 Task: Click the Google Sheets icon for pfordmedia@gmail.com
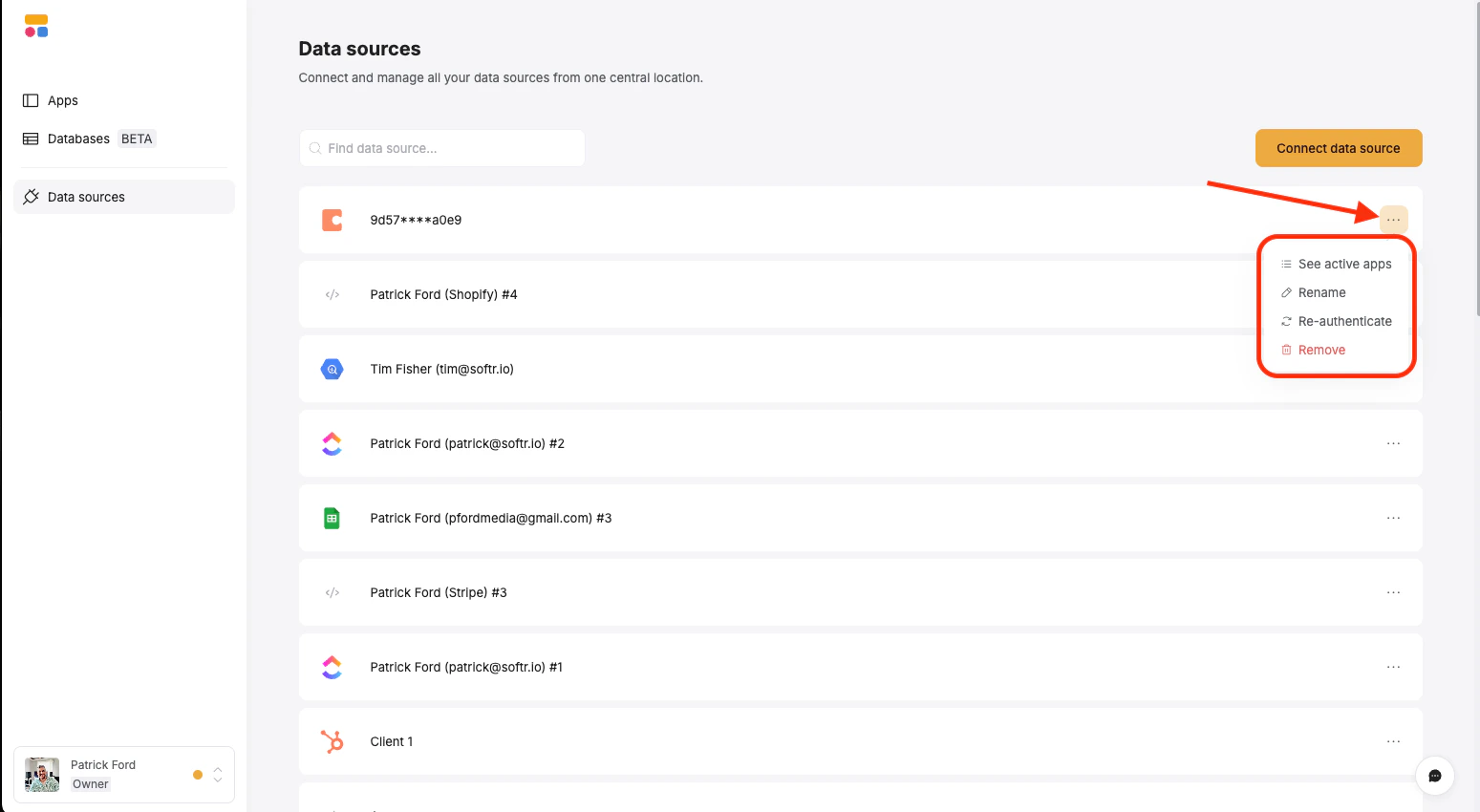[332, 518]
